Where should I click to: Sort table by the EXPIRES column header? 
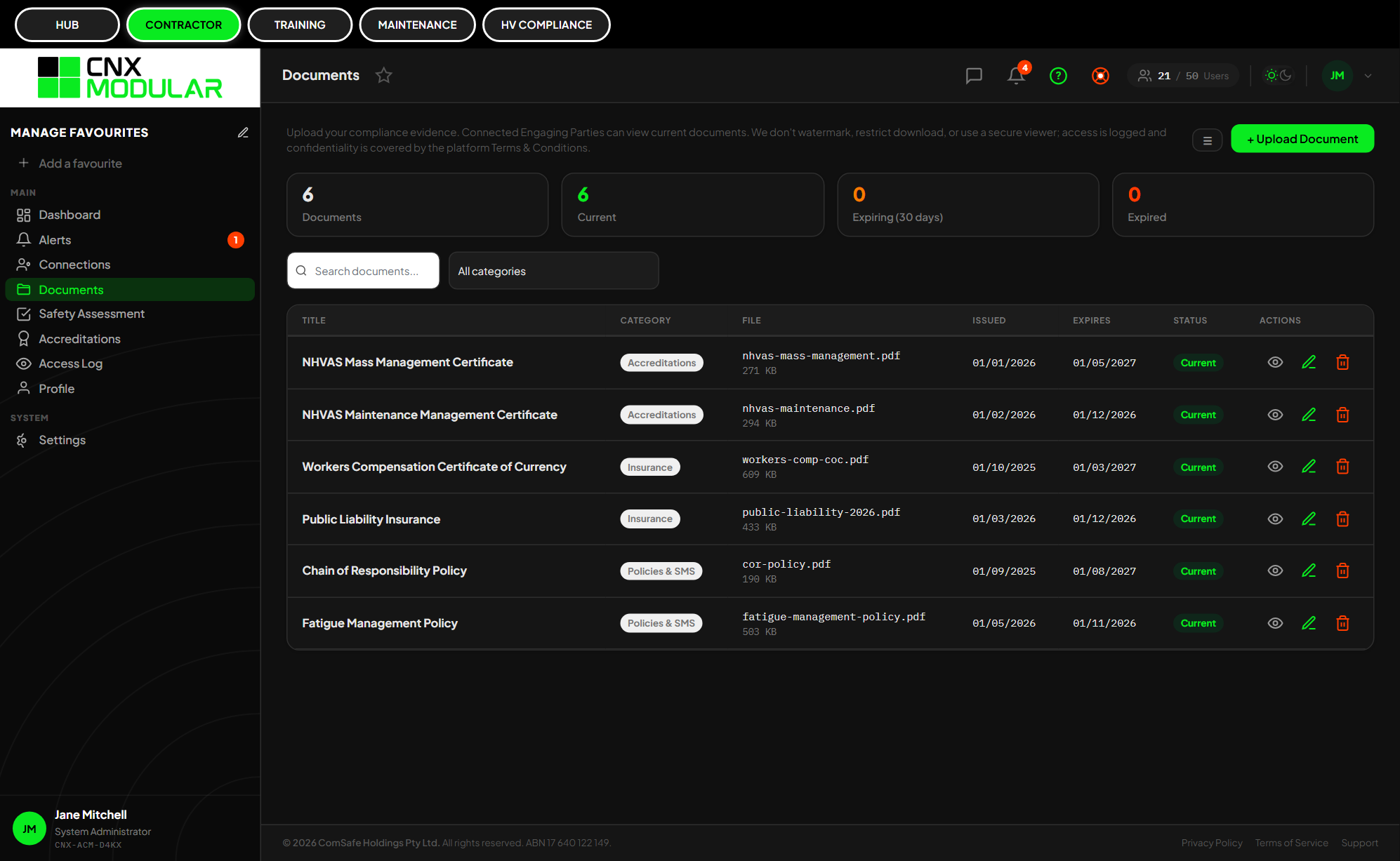click(1091, 320)
